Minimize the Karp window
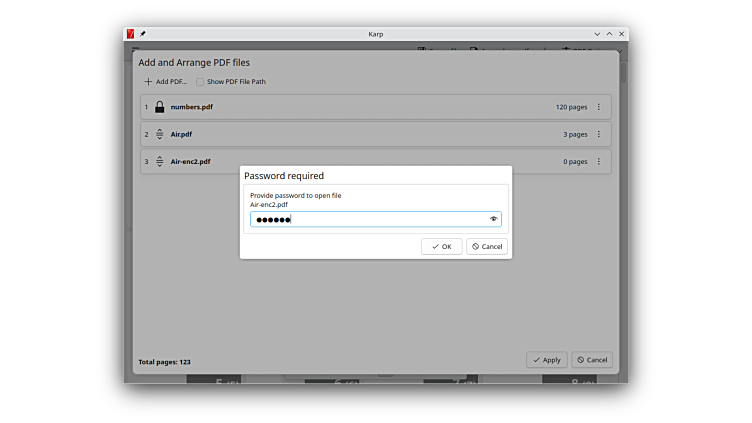Image resolution: width=752 pixels, height=423 pixels. coord(597,34)
